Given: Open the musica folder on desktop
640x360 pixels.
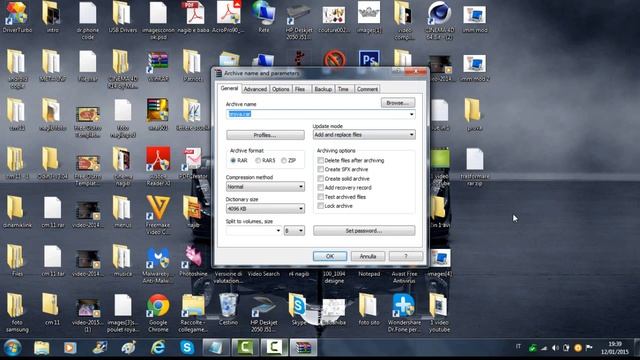Looking at the screenshot, I should 122,260.
